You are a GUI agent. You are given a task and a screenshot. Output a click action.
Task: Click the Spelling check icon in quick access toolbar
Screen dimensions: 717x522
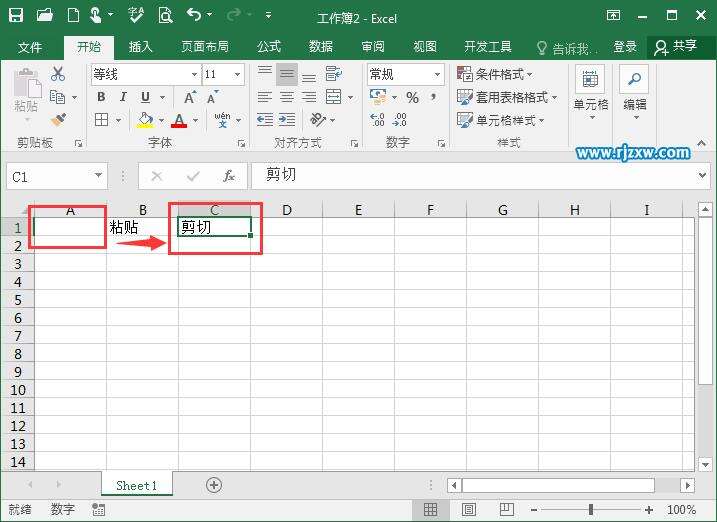coord(136,16)
